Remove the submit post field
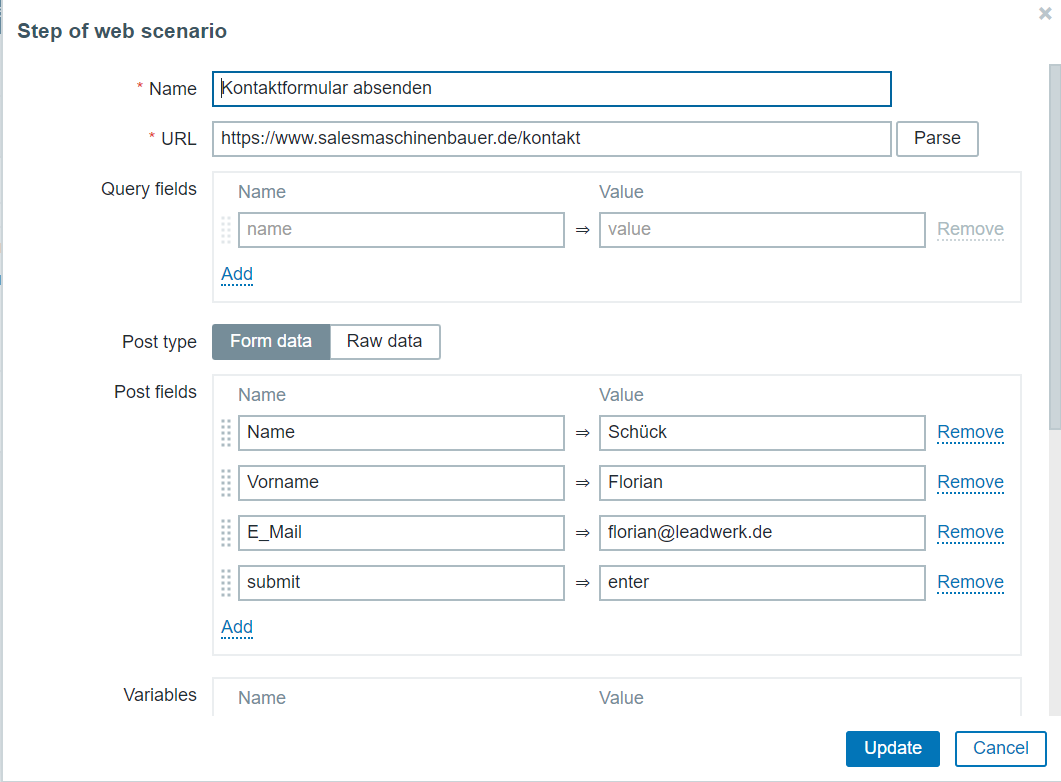1061x782 pixels. pos(970,582)
